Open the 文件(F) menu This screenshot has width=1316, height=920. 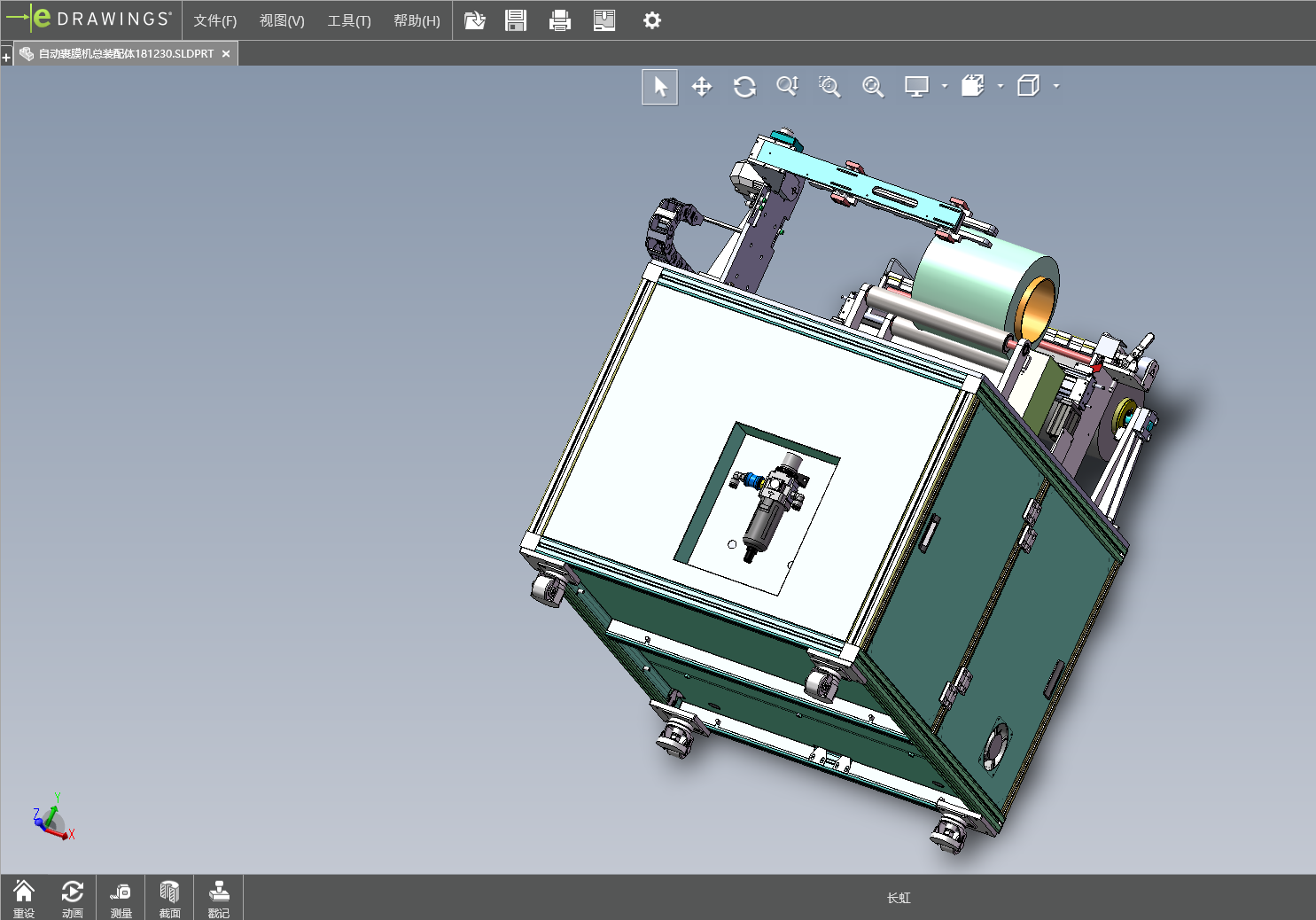pyautogui.click(x=215, y=20)
